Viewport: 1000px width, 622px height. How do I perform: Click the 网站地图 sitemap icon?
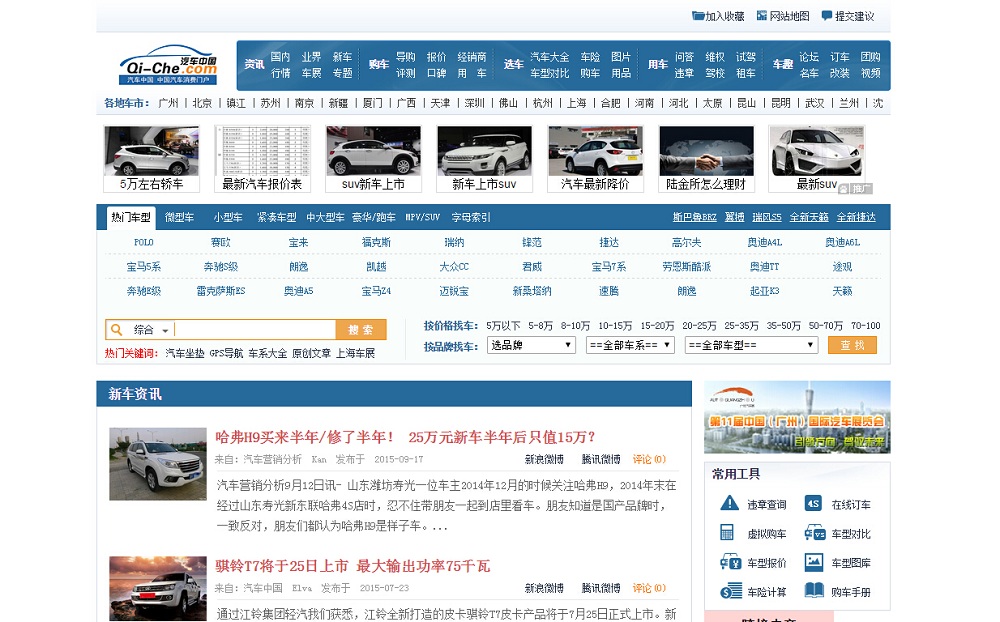[761, 16]
